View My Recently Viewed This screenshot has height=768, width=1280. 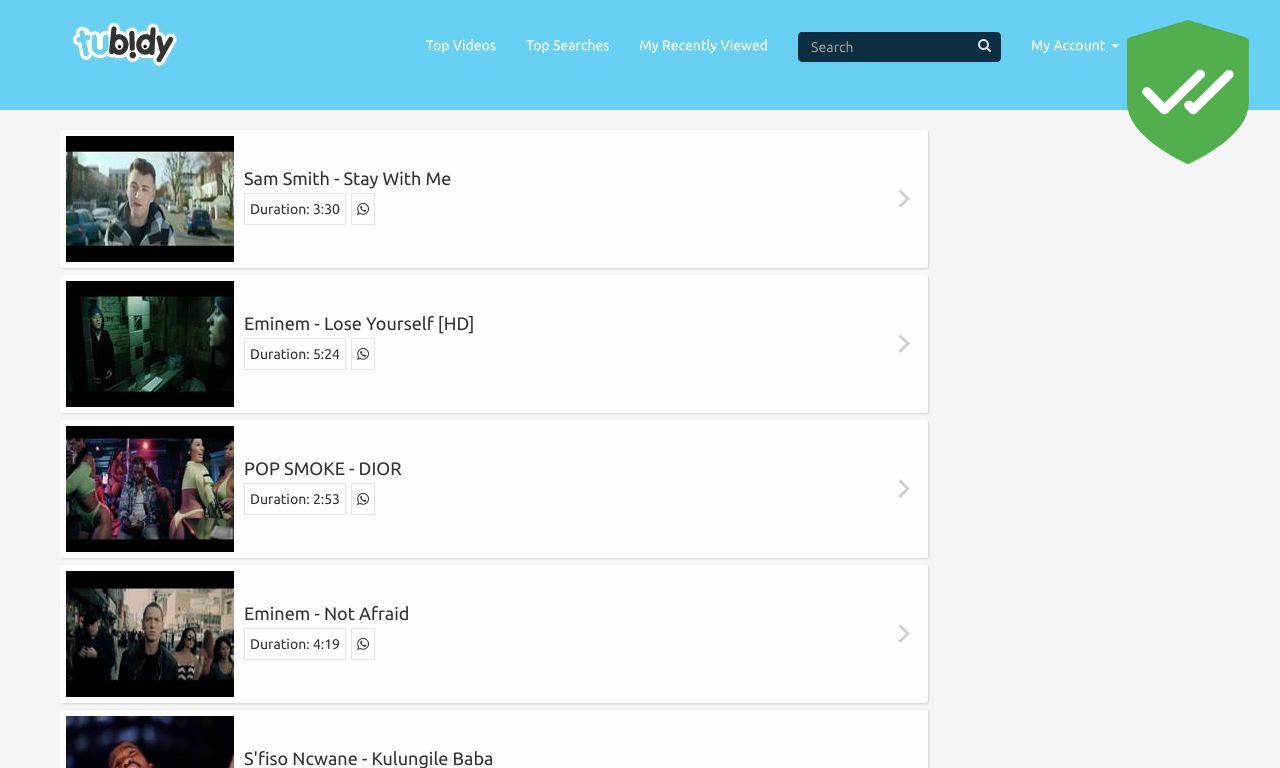click(x=704, y=46)
